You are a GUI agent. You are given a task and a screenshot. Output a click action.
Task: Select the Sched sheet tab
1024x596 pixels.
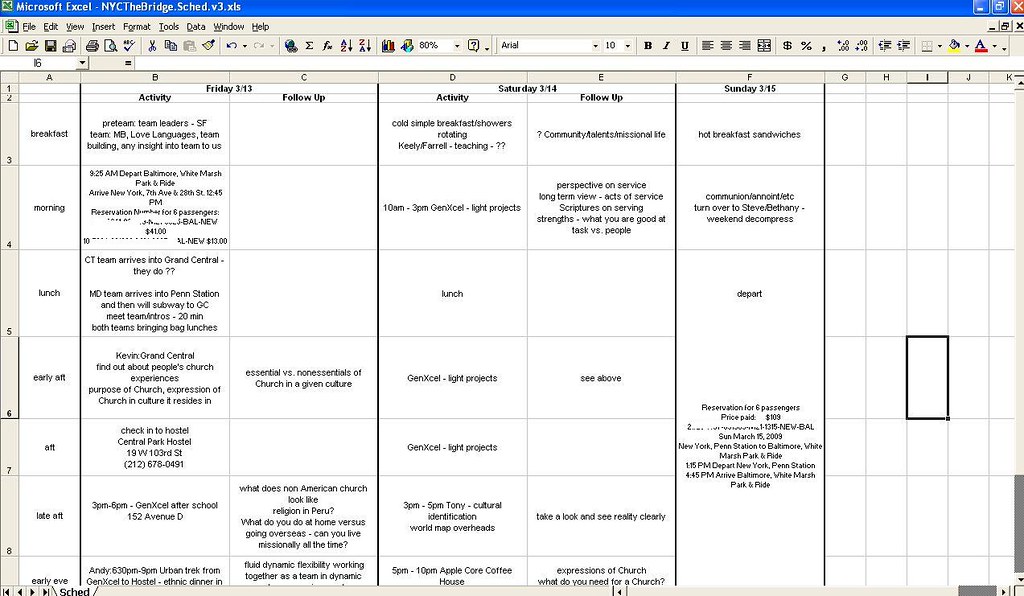(x=74, y=591)
